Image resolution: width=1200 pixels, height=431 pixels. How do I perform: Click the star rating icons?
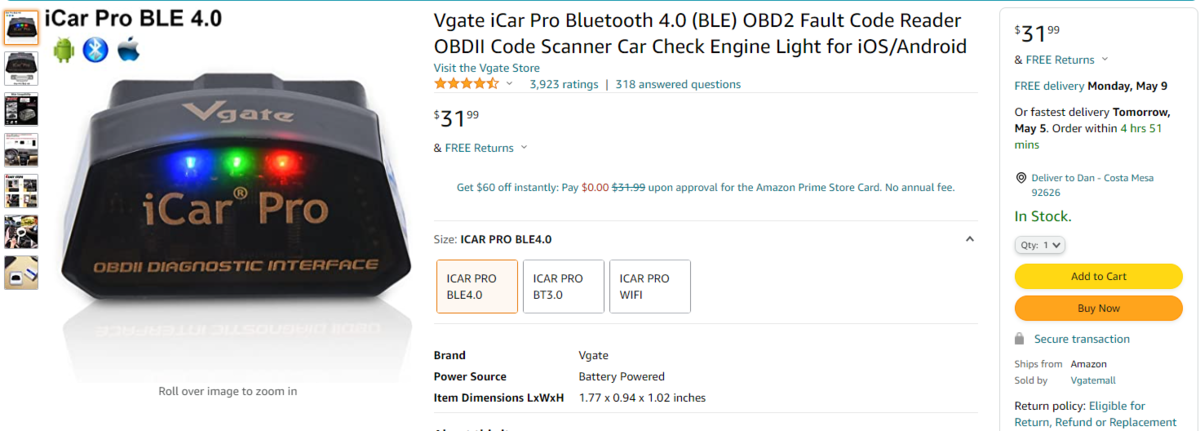pyautogui.click(x=466, y=84)
